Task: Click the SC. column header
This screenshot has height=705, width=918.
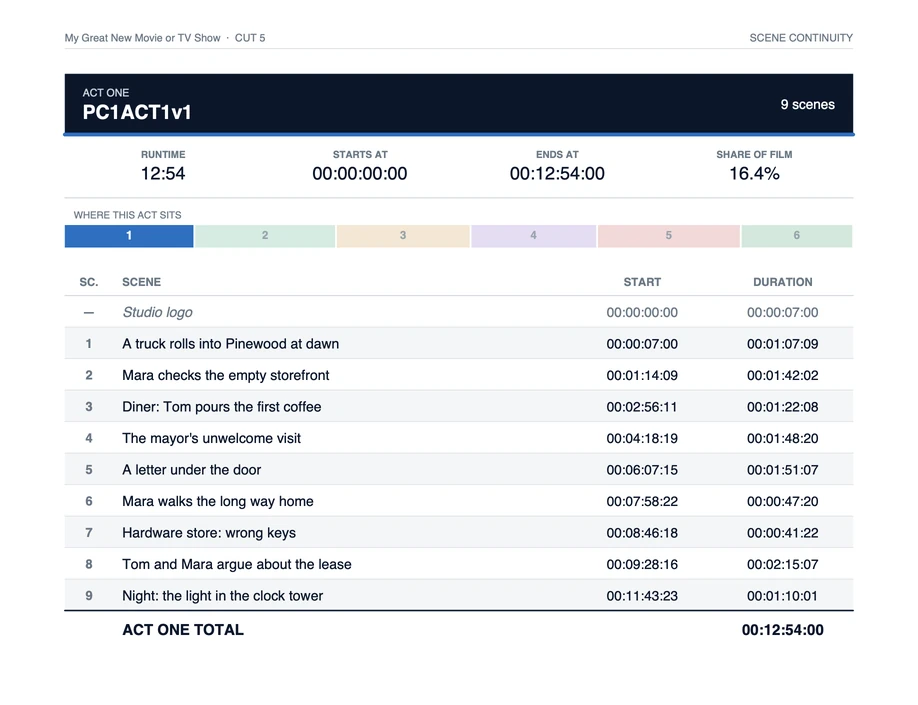Action: click(x=89, y=282)
